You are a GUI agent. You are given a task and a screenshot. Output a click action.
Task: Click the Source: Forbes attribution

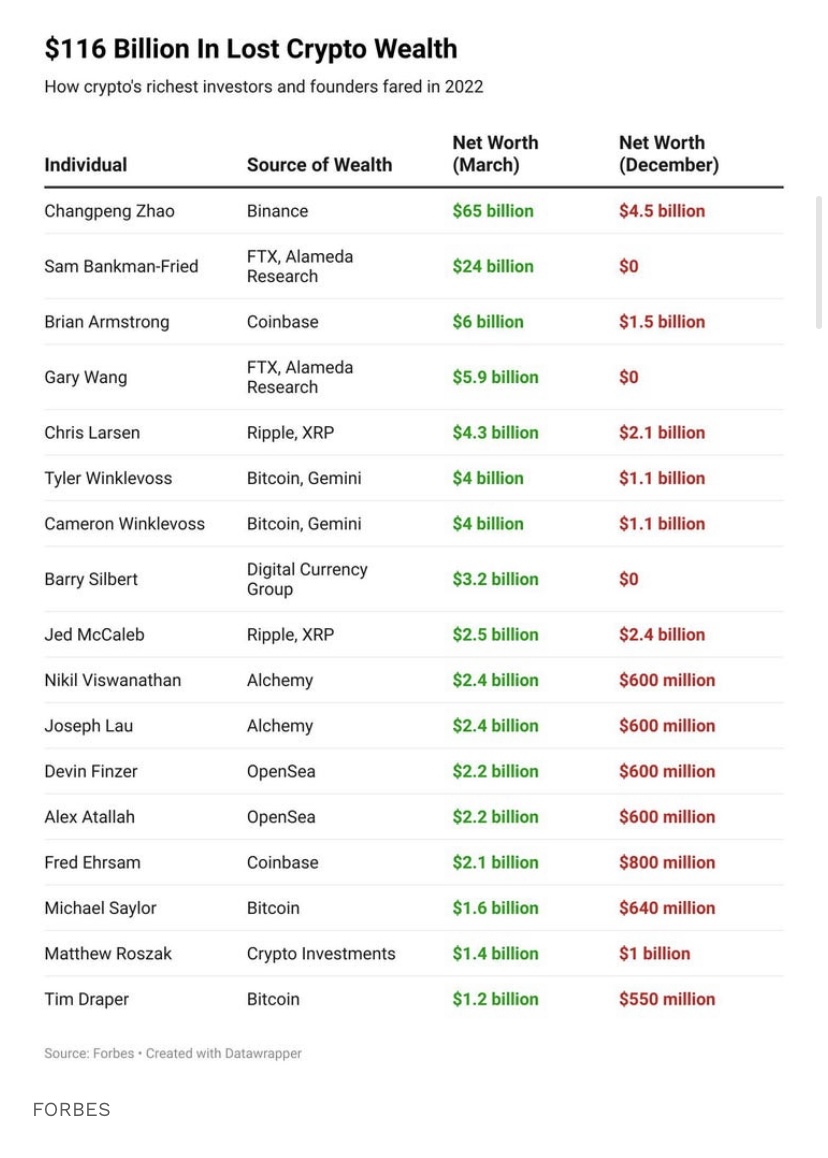coord(89,1053)
